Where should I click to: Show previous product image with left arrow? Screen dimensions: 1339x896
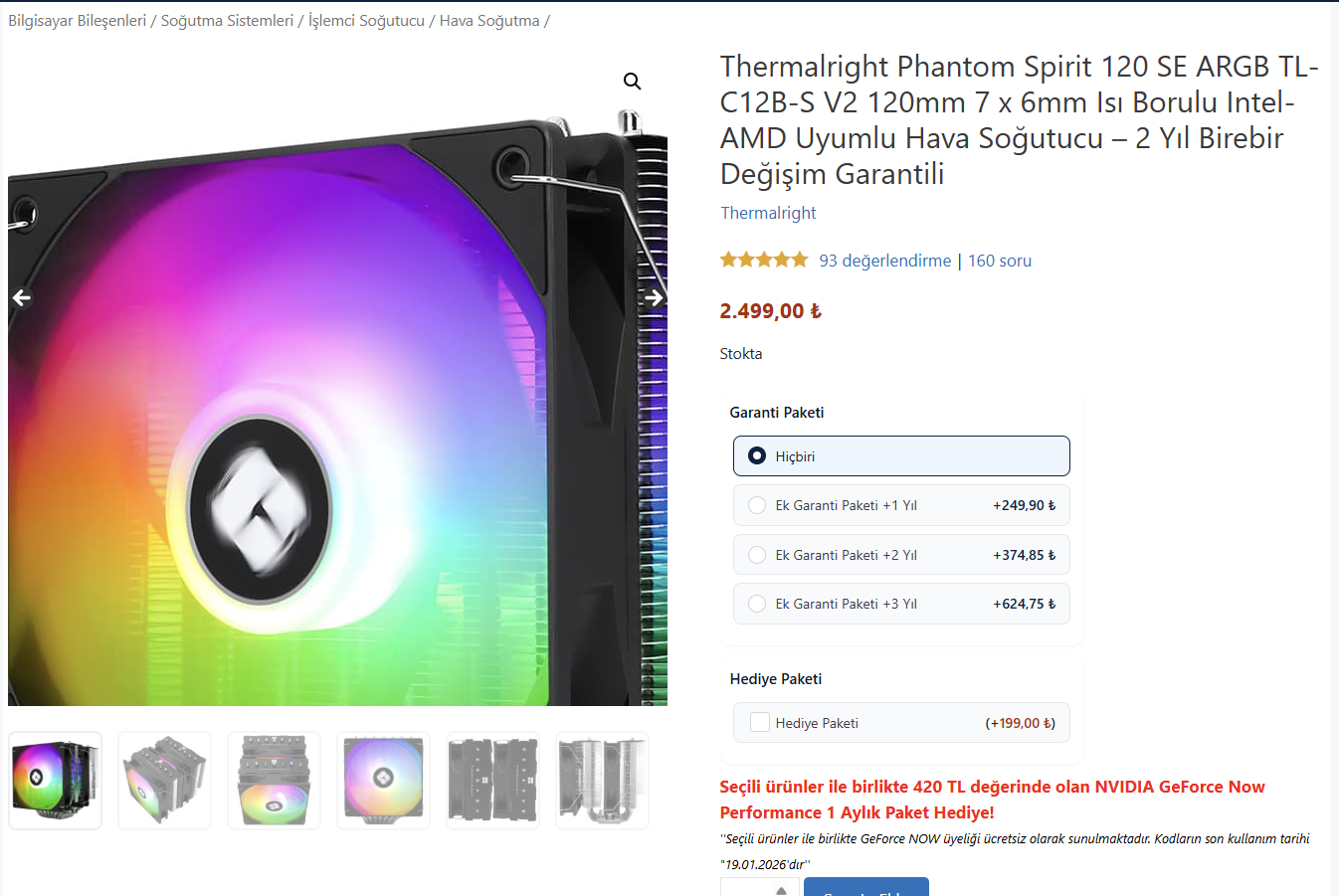(x=21, y=297)
